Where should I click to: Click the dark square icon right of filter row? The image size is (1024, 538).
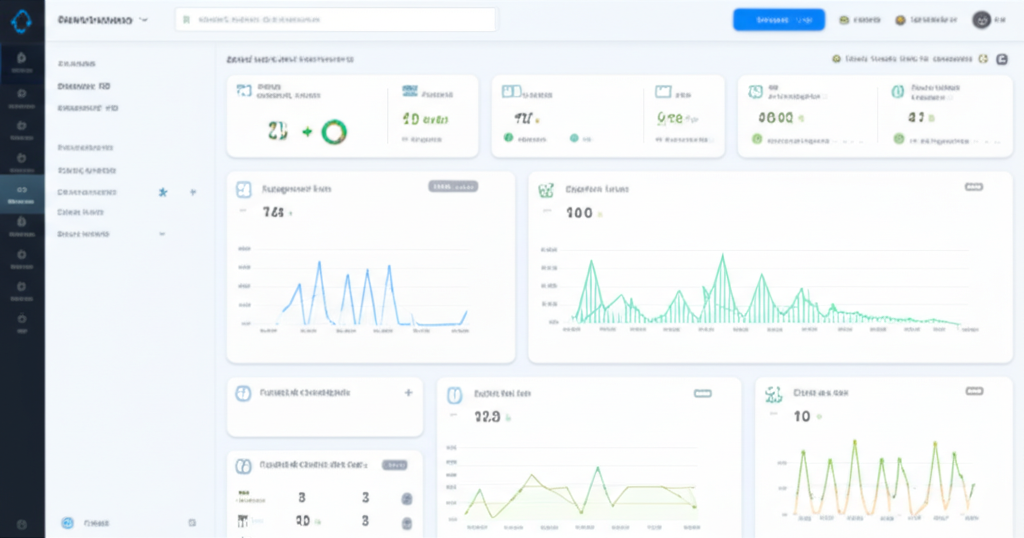coord(1002,59)
